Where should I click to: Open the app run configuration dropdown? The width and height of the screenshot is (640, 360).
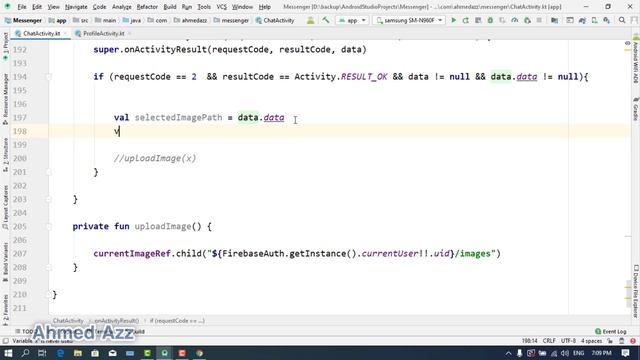coord(352,20)
